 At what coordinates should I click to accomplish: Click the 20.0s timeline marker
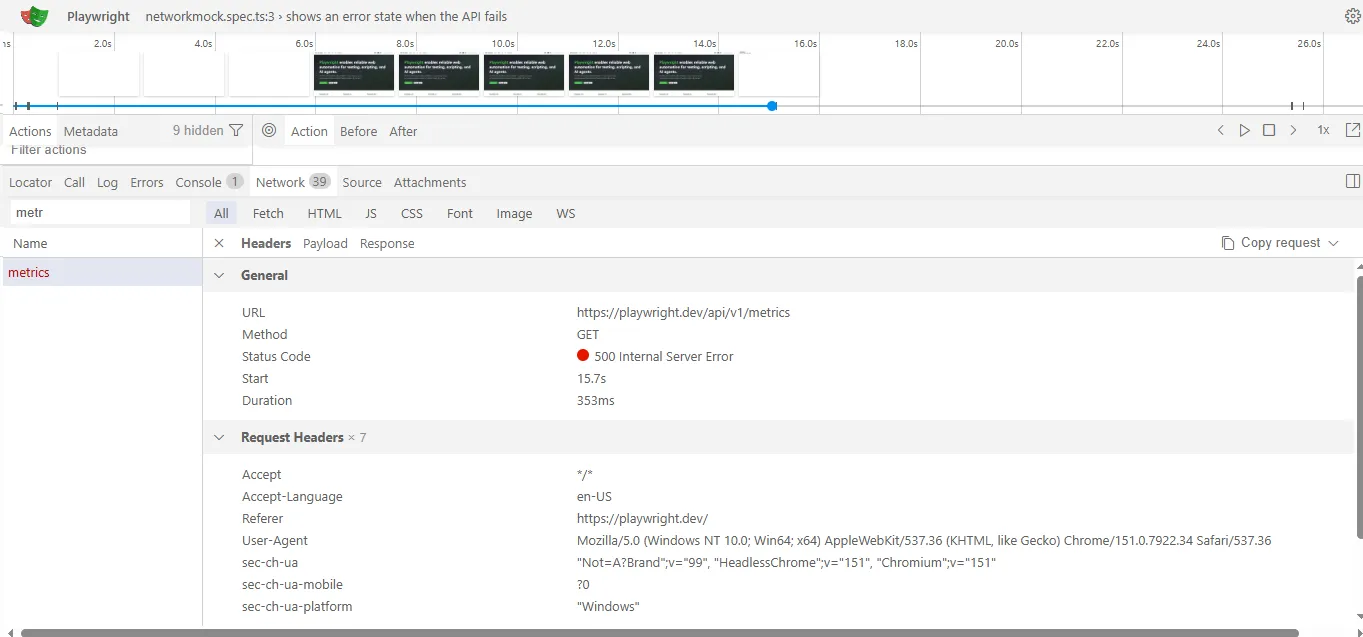tap(1006, 43)
